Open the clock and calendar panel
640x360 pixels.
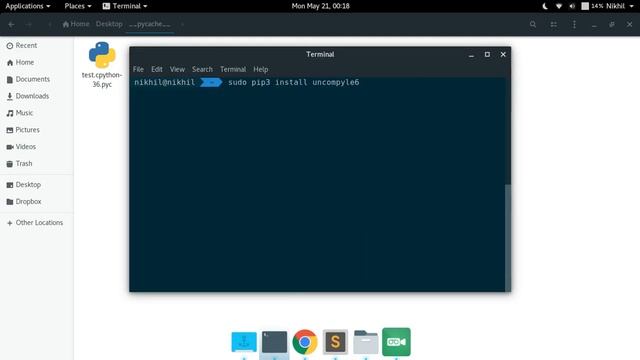tap(320, 6)
